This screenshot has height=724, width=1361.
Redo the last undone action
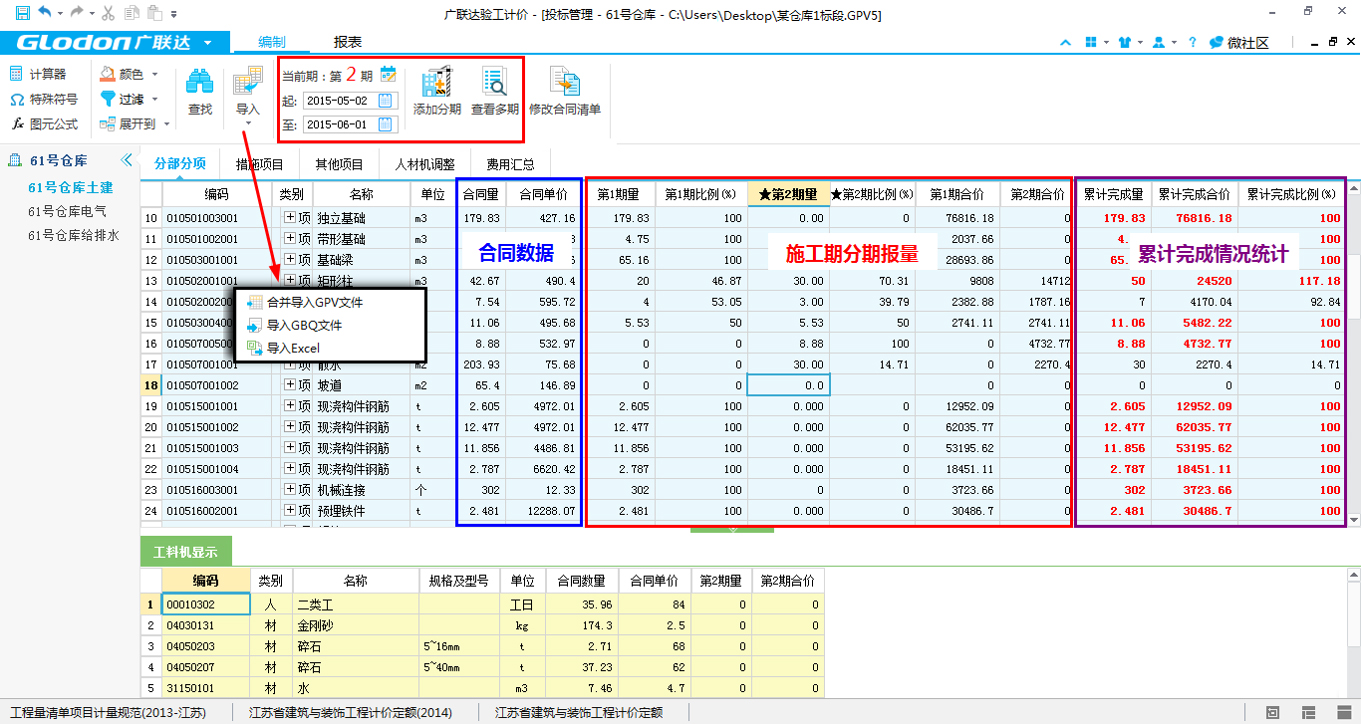pos(76,13)
